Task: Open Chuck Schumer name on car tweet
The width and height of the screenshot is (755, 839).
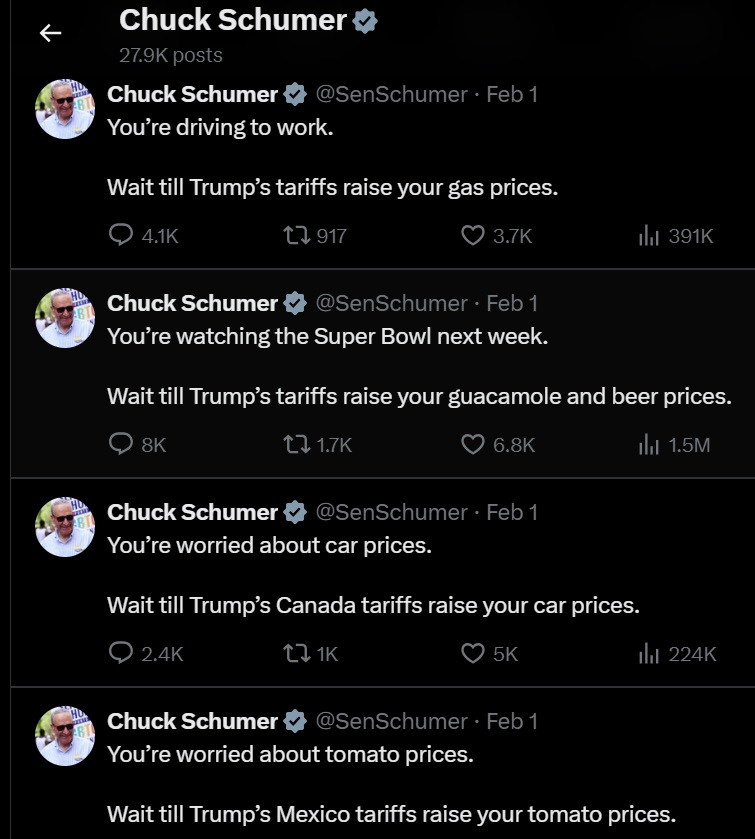Action: coord(192,512)
